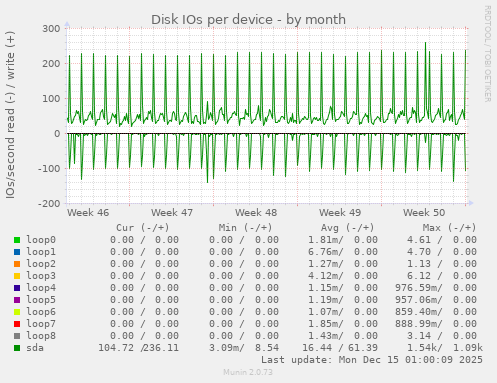Click loop2 average value '1.27m/ 0.00'
497x383 pixels.
343,264
